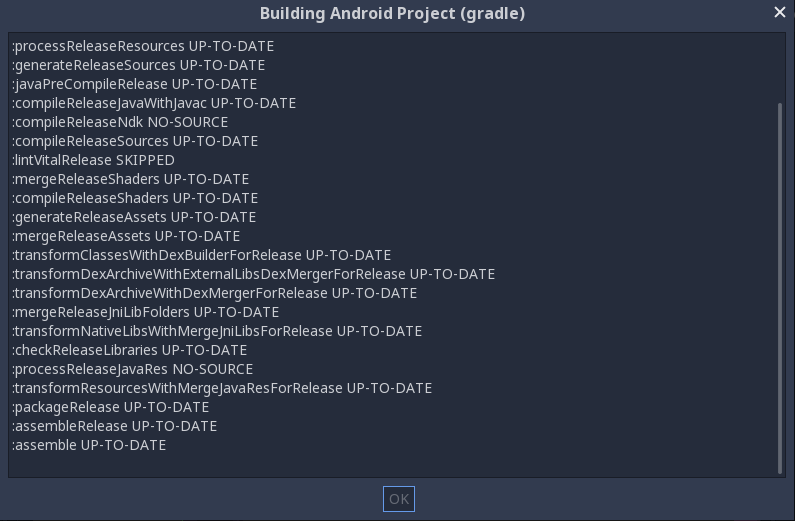
Task: Click ':transformClassesWithDexBuilderForRelease' log line
Action: [x=201, y=255]
